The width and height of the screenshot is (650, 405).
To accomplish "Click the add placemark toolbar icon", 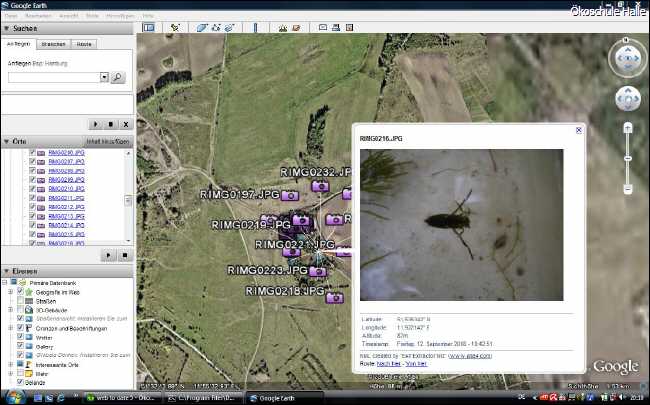I will point(175,27).
